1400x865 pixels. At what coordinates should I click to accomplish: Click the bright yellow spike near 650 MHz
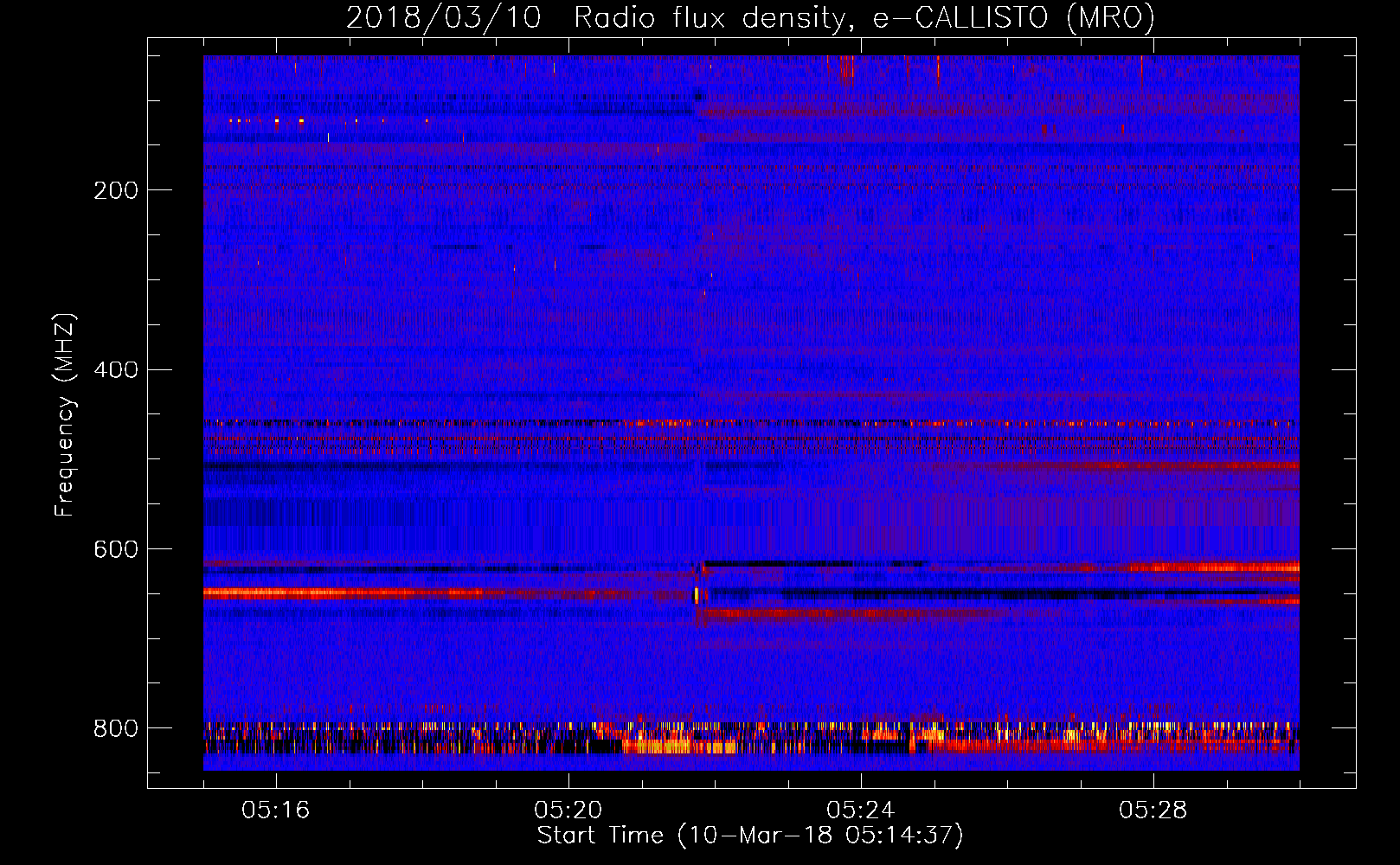tap(697, 595)
